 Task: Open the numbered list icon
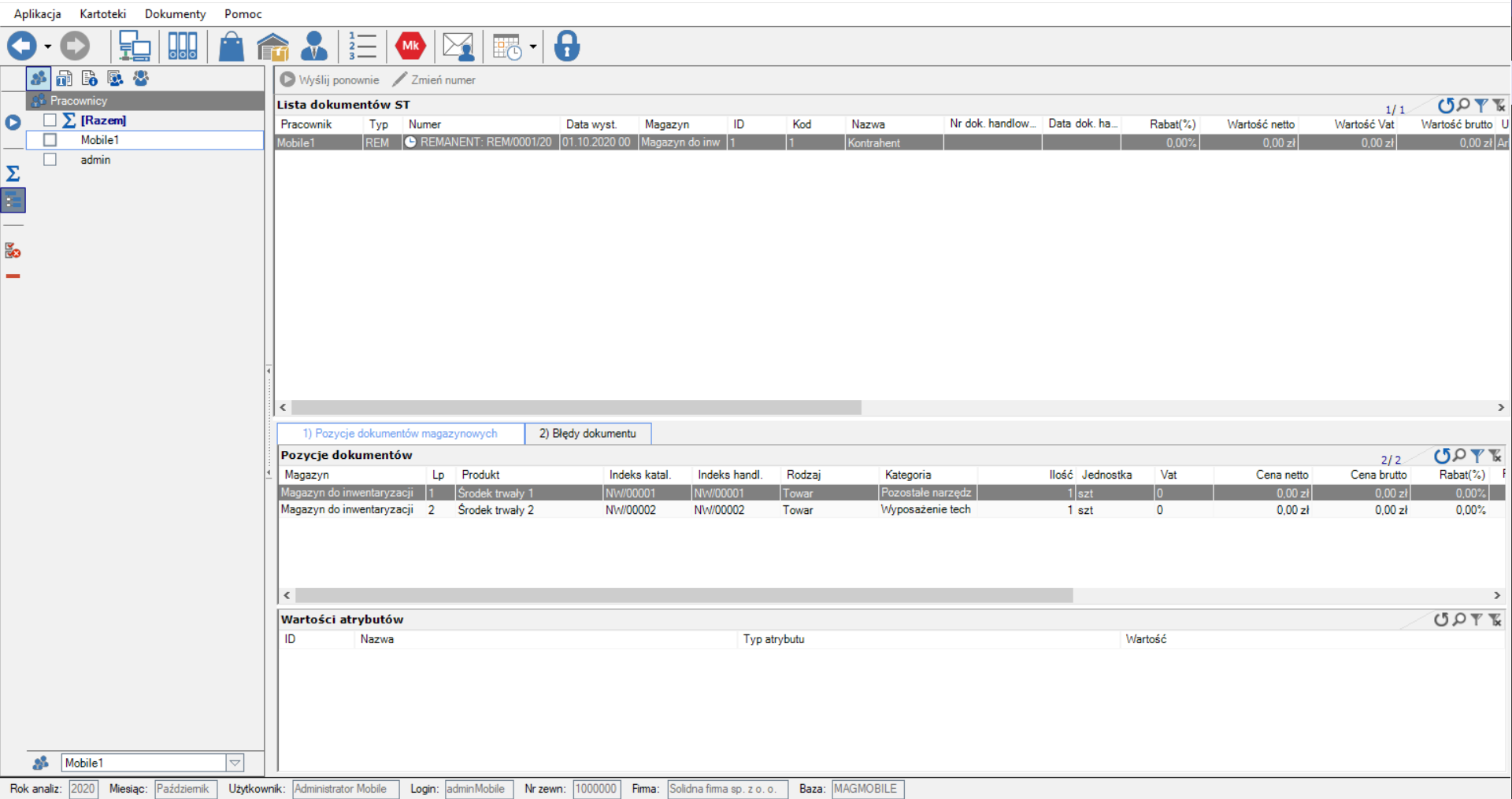coord(362,46)
